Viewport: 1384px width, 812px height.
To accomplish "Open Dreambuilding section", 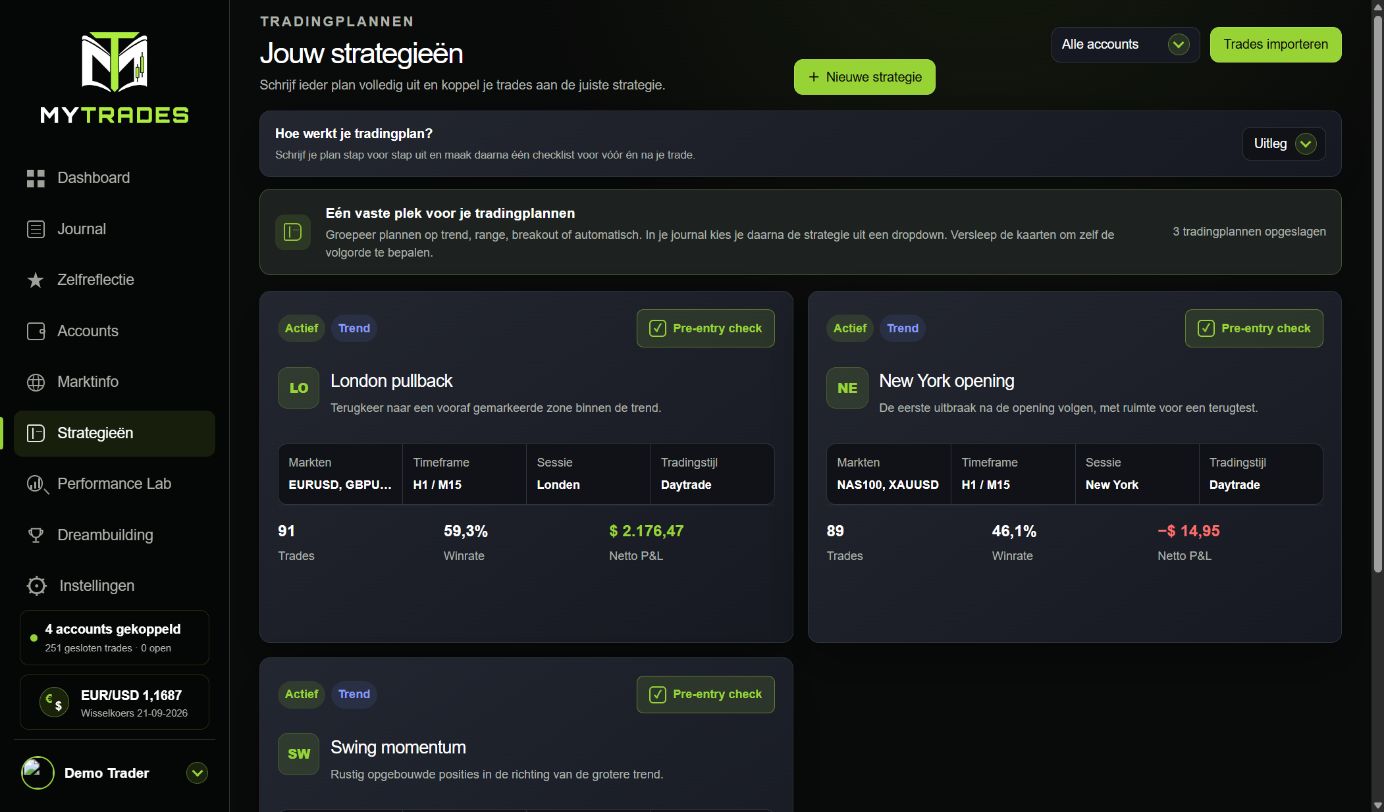I will [x=114, y=535].
